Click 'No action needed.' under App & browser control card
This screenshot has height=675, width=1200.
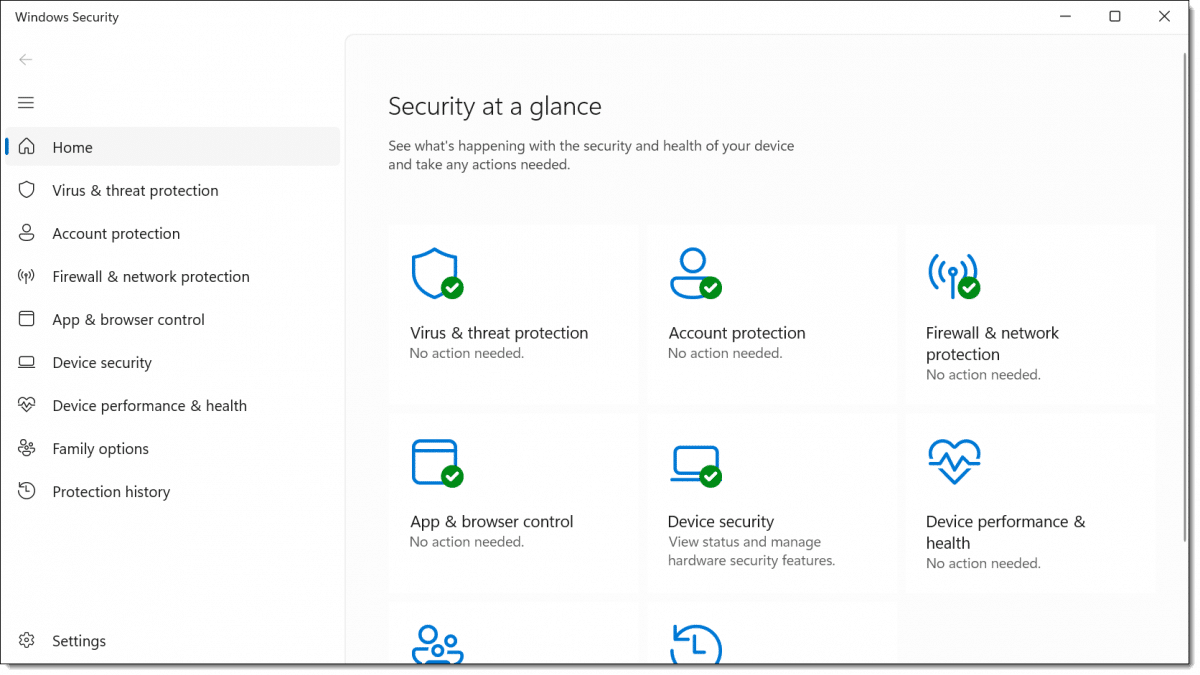(467, 542)
